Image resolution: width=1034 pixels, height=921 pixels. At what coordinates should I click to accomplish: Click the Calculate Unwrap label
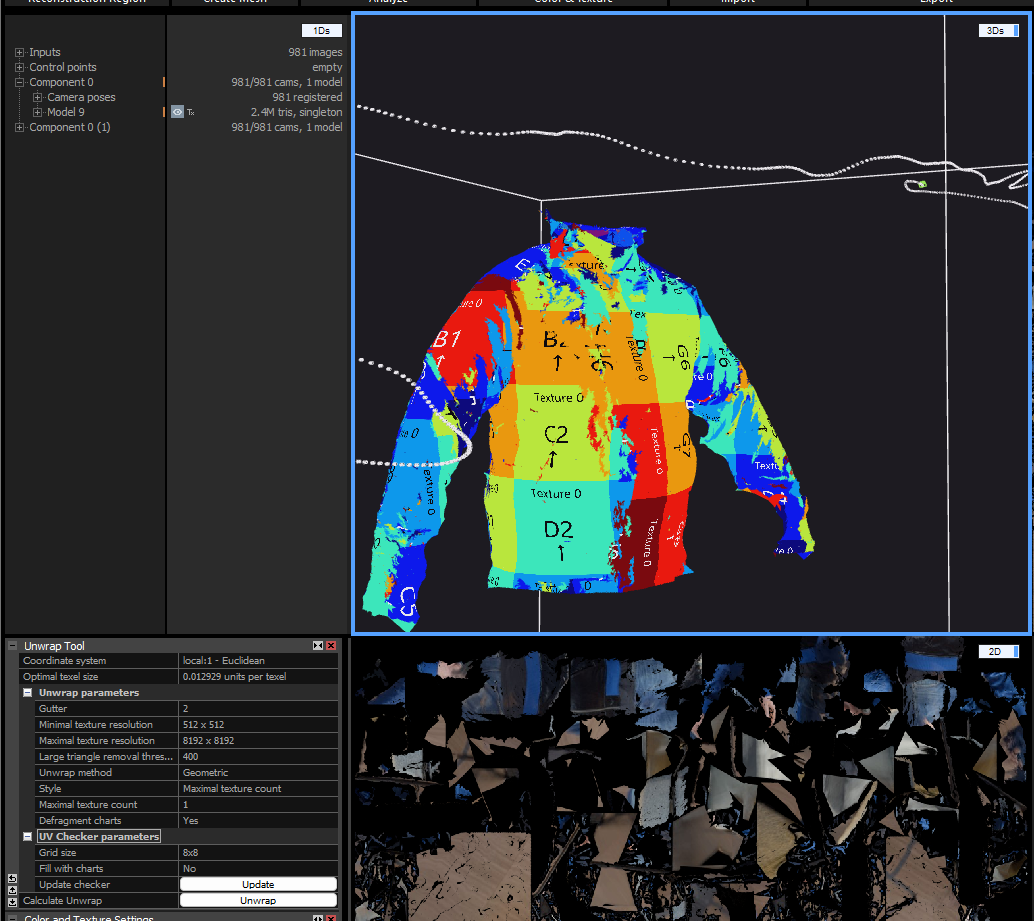(63, 900)
